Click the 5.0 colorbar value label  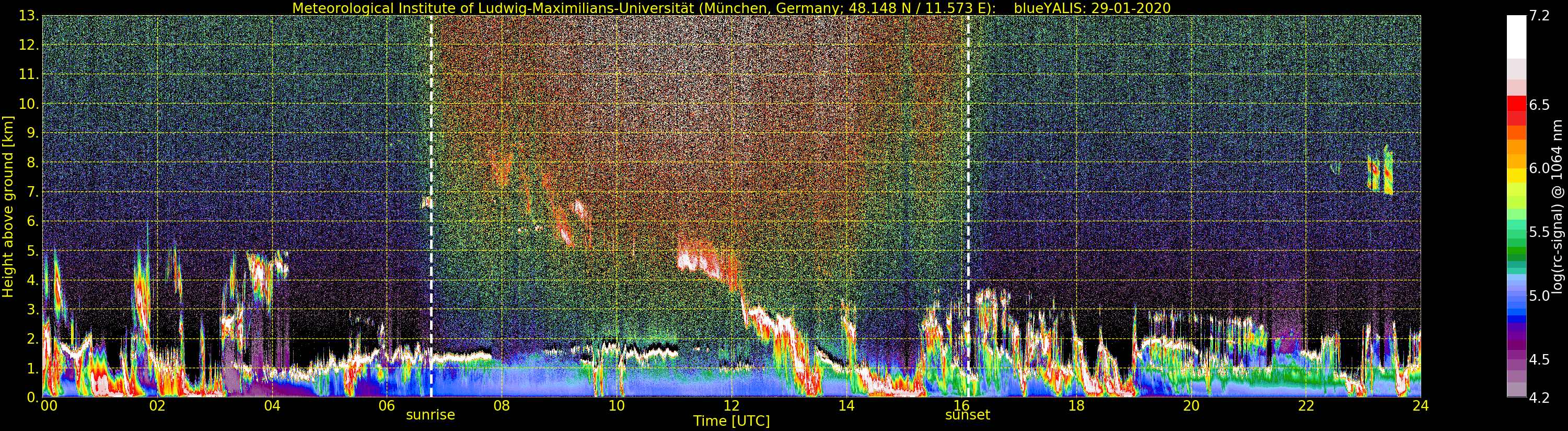1539,296
